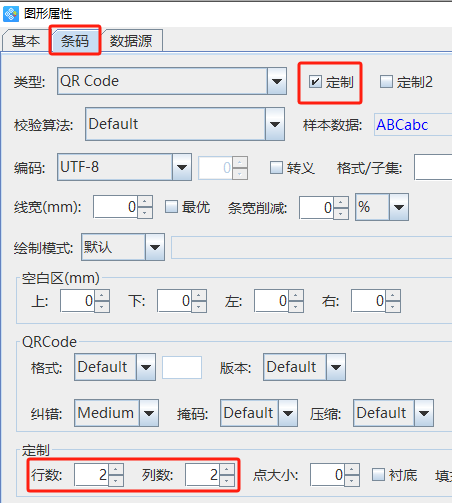Image resolution: width=452 pixels, height=503 pixels.
Task: Click the 图形属性 window app icon
Action: [x=11, y=14]
